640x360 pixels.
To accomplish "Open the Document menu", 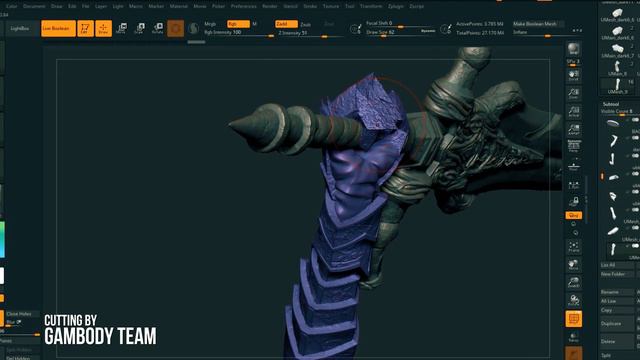I will (x=34, y=6).
